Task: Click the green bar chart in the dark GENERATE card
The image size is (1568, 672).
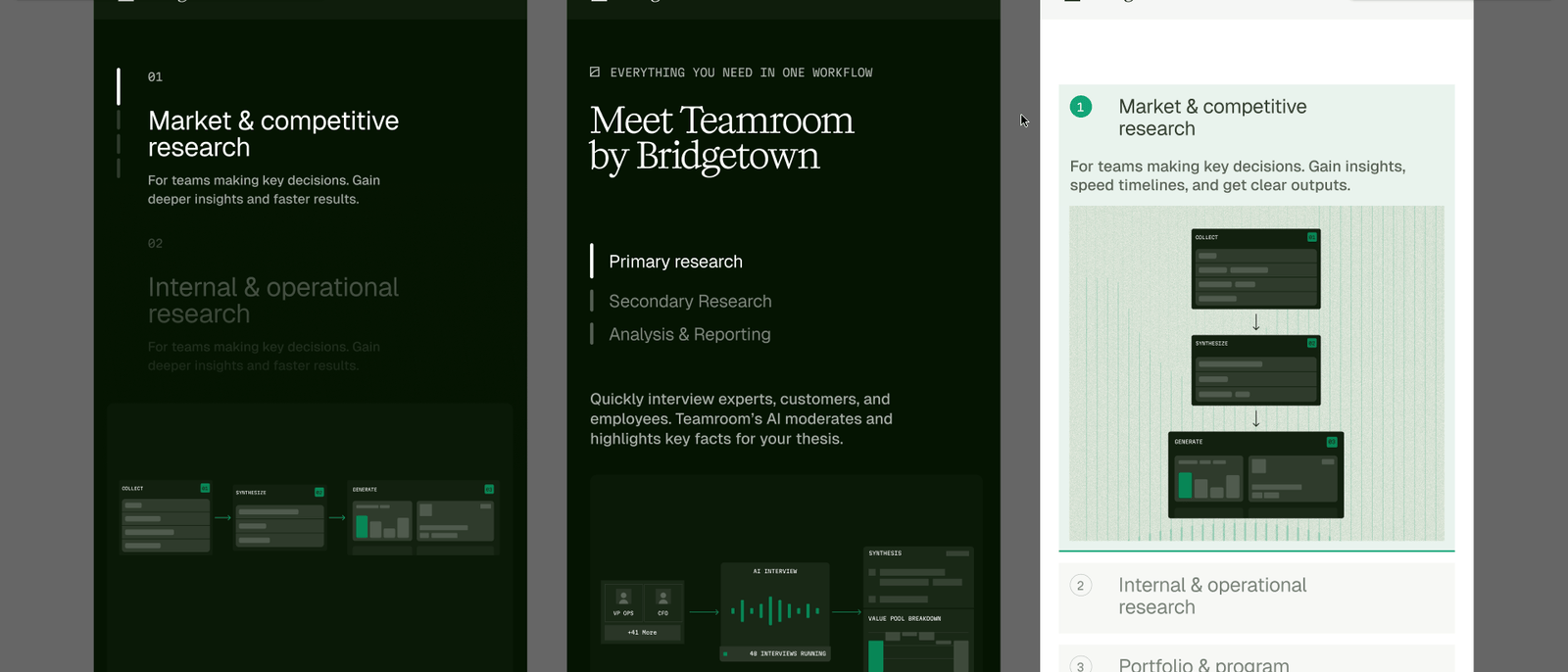Action: [x=382, y=526]
